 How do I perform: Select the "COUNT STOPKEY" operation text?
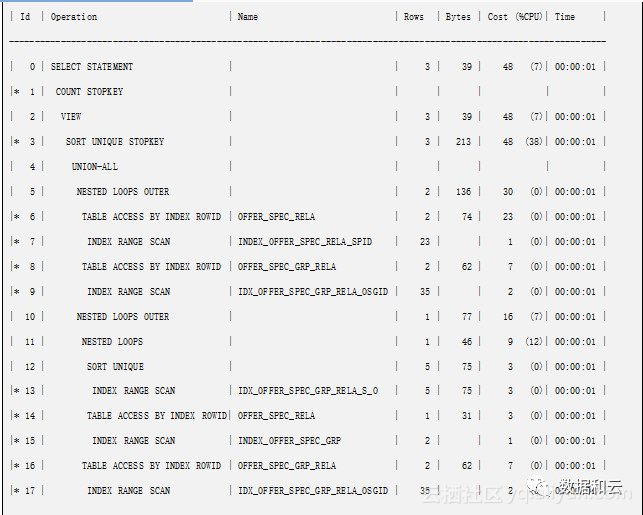click(x=89, y=91)
